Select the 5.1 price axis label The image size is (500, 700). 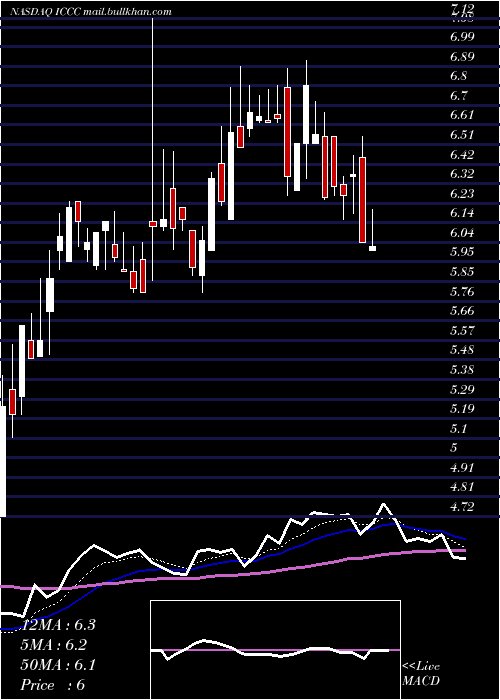tap(458, 429)
